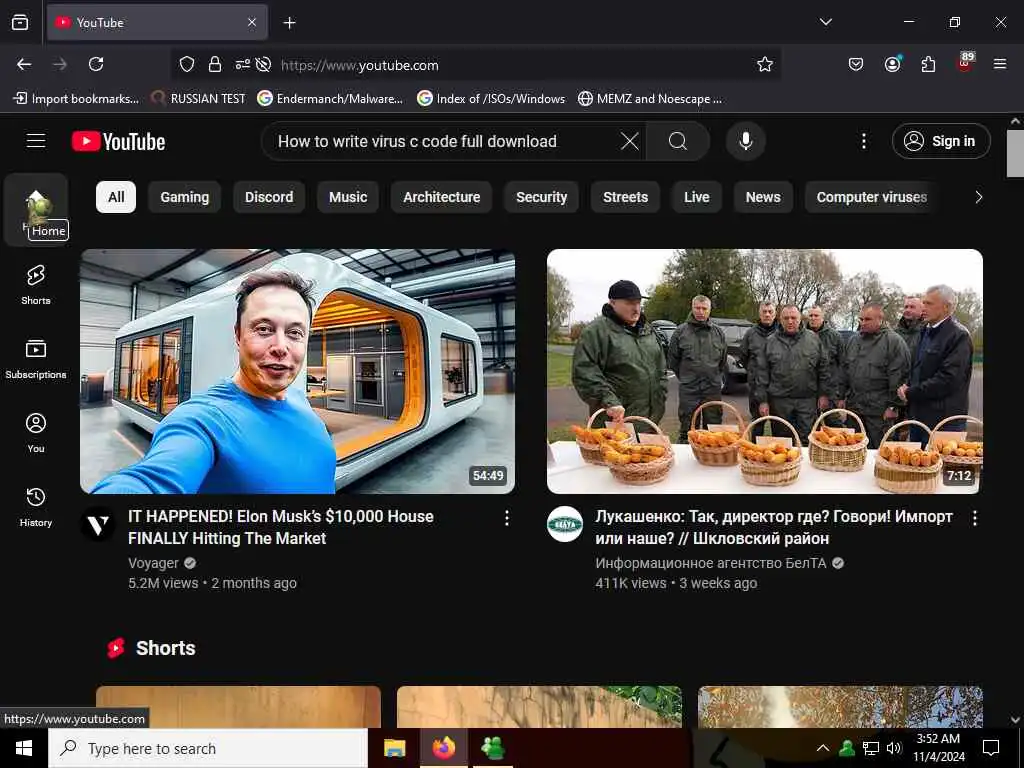1024x768 pixels.
Task: Go to Shorts in the sidebar
Action: point(36,285)
